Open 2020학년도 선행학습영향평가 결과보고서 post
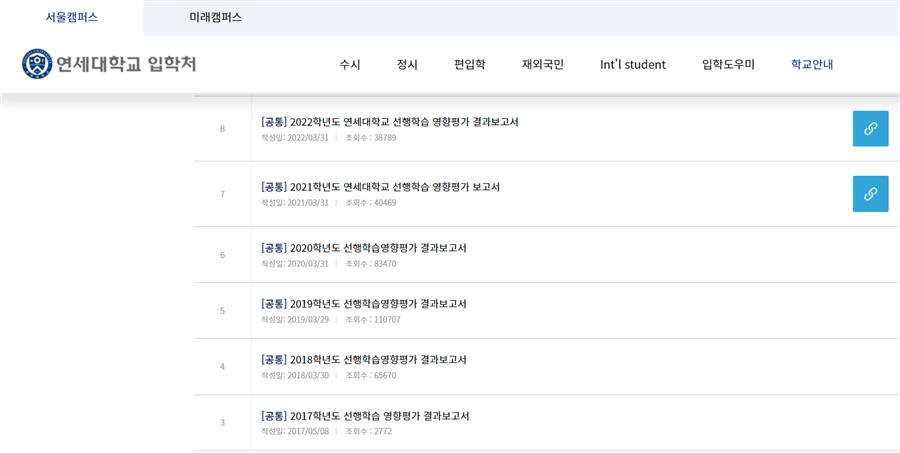This screenshot has width=900, height=453. tap(363, 247)
